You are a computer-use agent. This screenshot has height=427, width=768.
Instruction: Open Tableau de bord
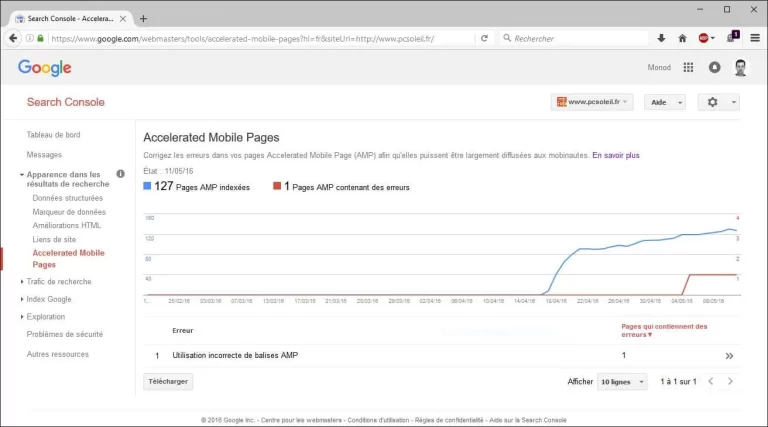point(53,135)
